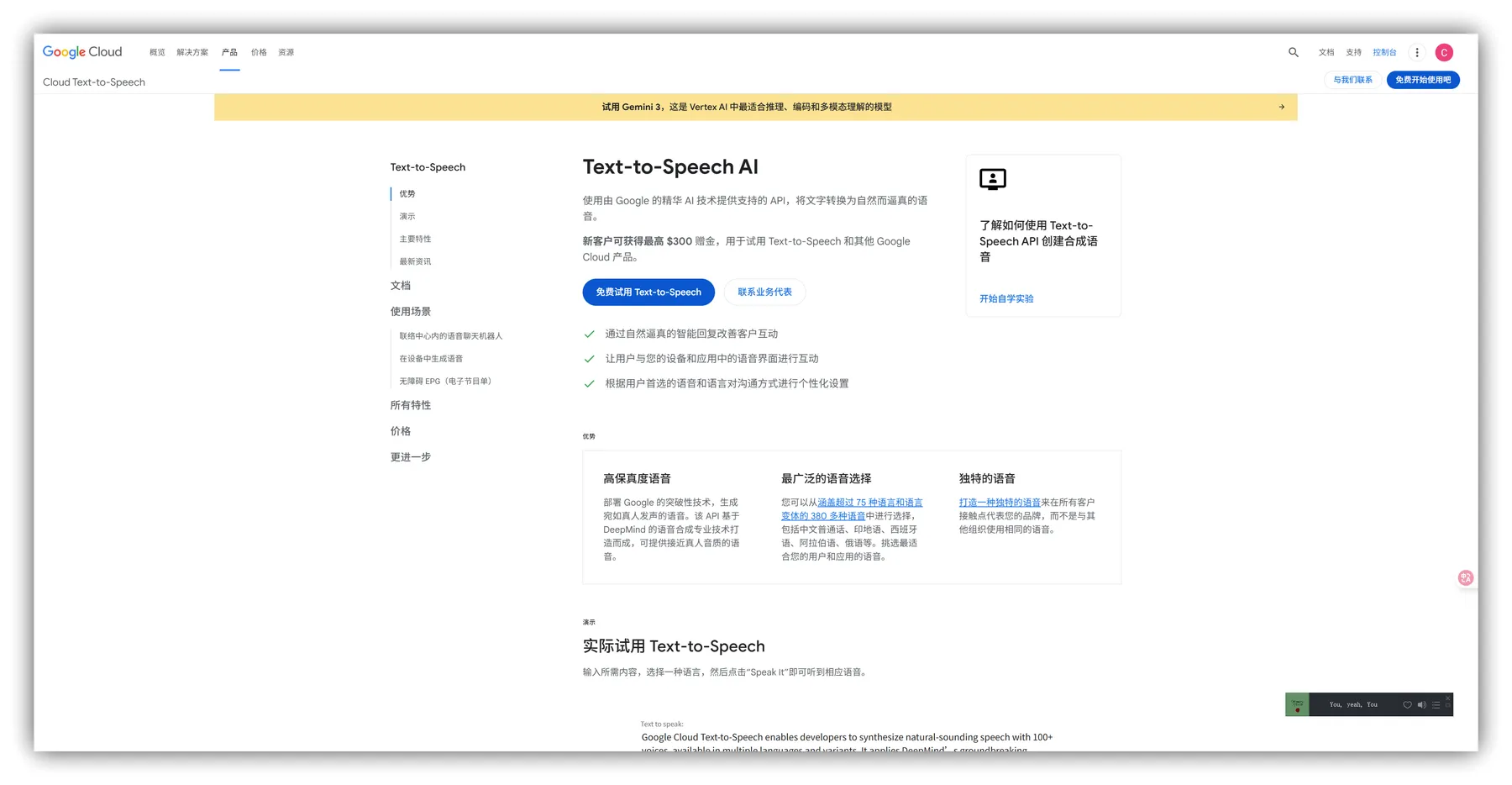Screen dimensions: 1512x785
Task: Open the three-dot more options menu
Action: [x=1417, y=52]
